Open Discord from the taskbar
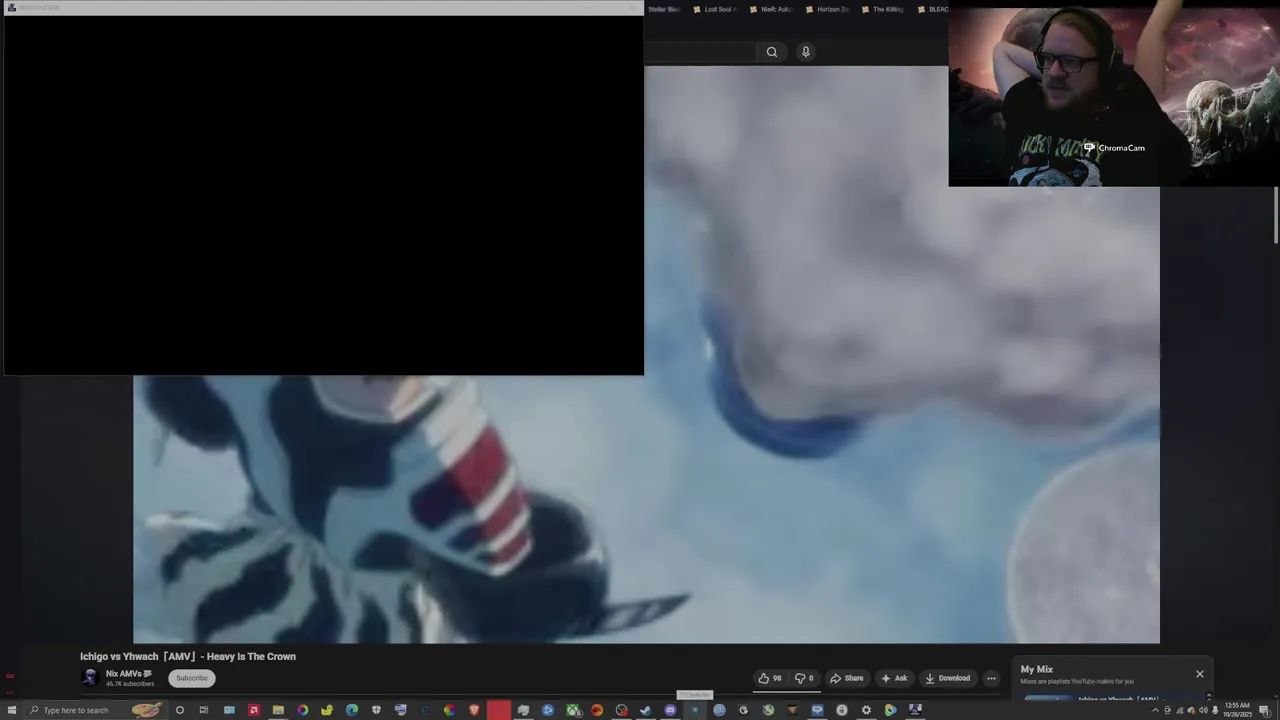This screenshot has height=720, width=1280. [671, 710]
